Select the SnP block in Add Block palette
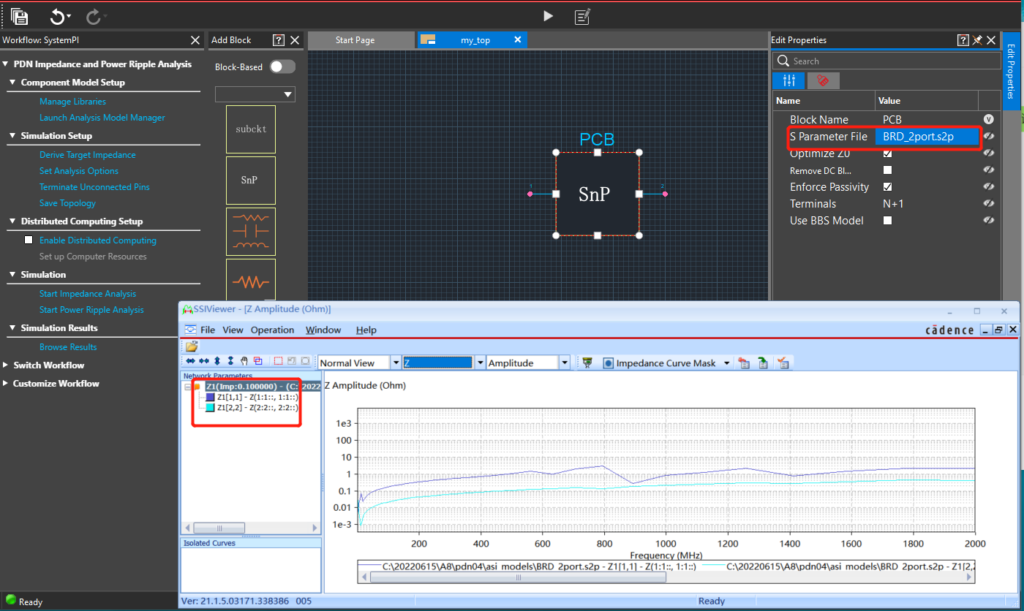The image size is (1024, 611). 250,181
